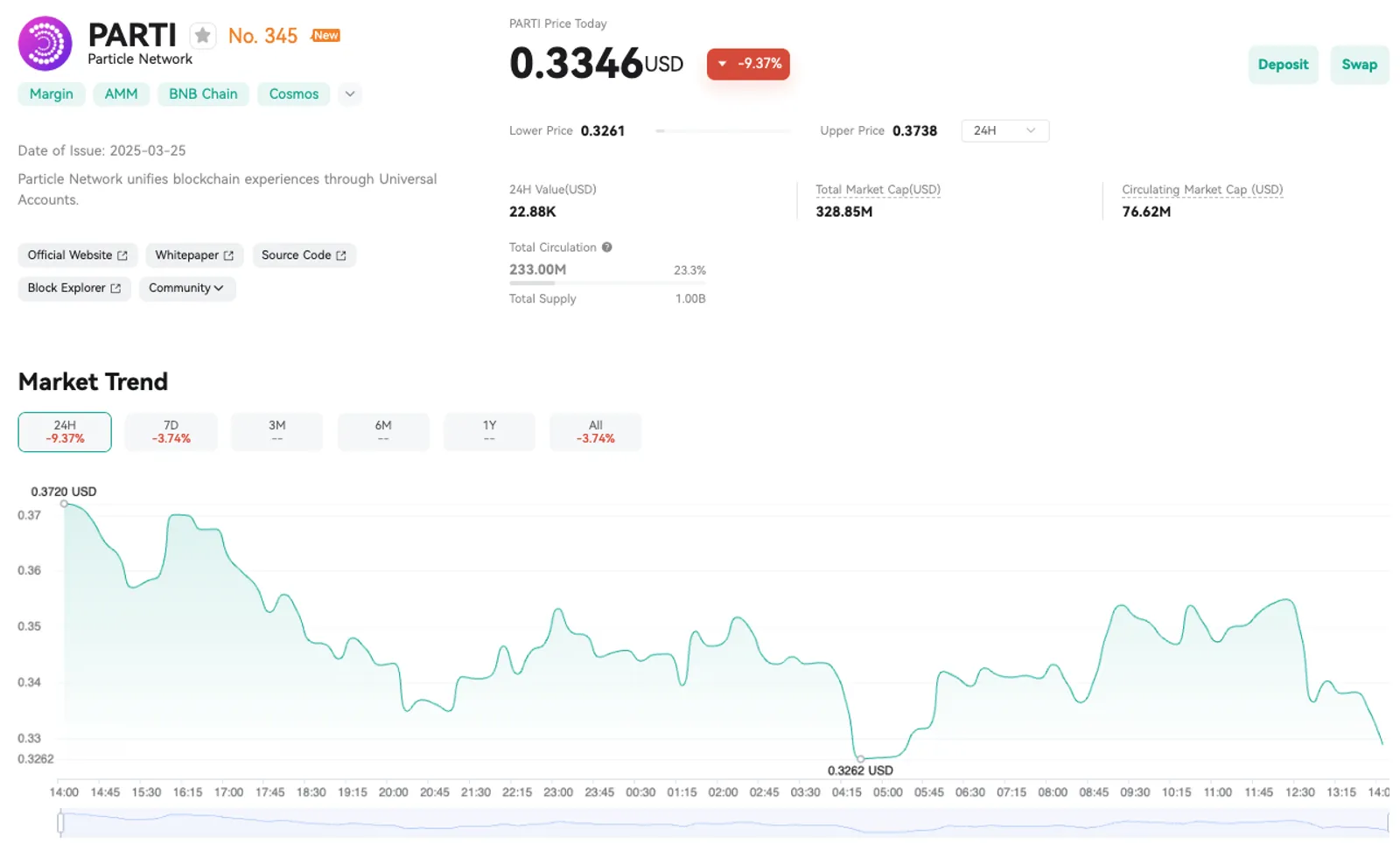The width and height of the screenshot is (1400, 851).
Task: Click the 0.3262 USD low point marker
Action: (860, 758)
